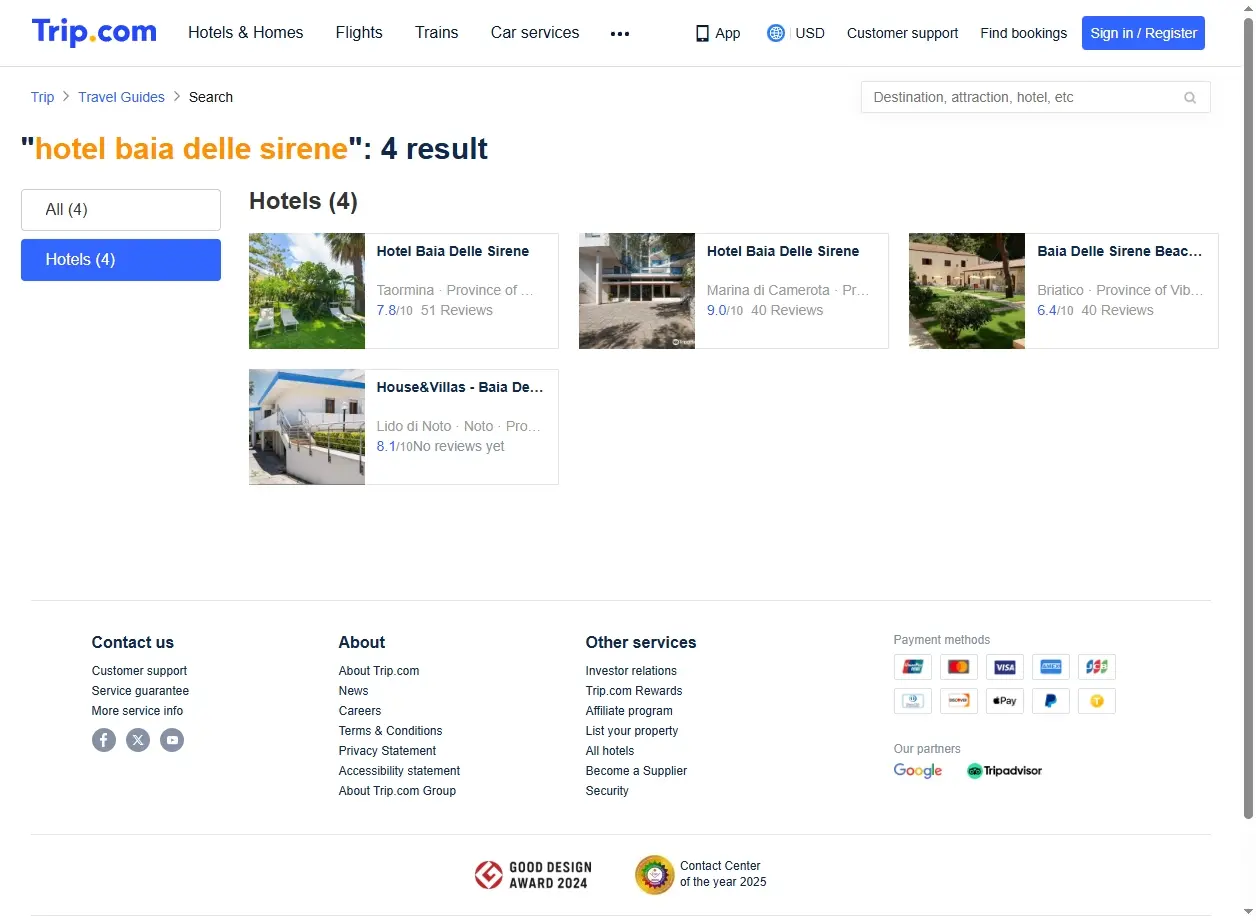This screenshot has height=921, width=1256.
Task: Click the Good Design Award 2024 badge
Action: pos(533,875)
